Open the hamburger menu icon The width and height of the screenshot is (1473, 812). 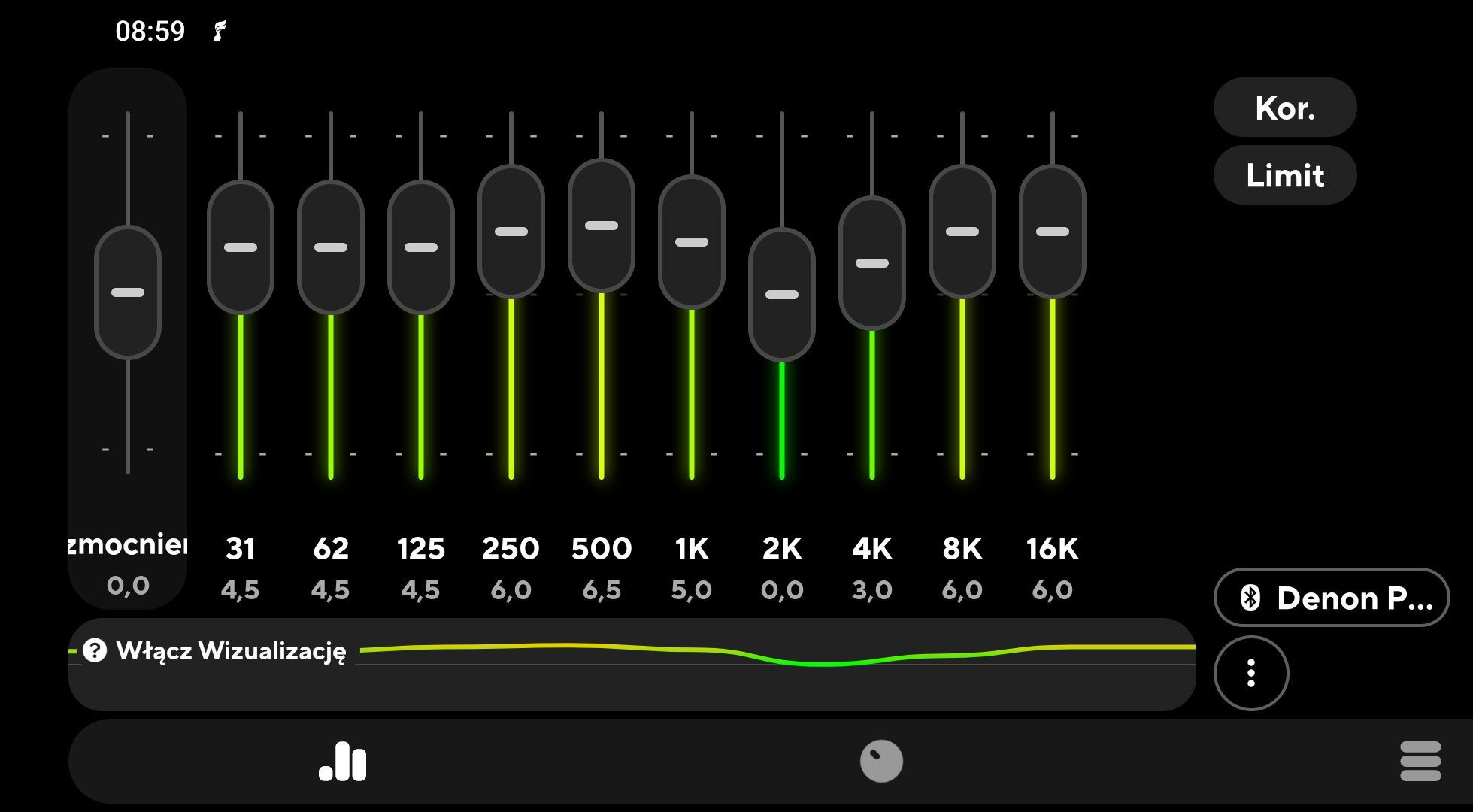click(1420, 761)
